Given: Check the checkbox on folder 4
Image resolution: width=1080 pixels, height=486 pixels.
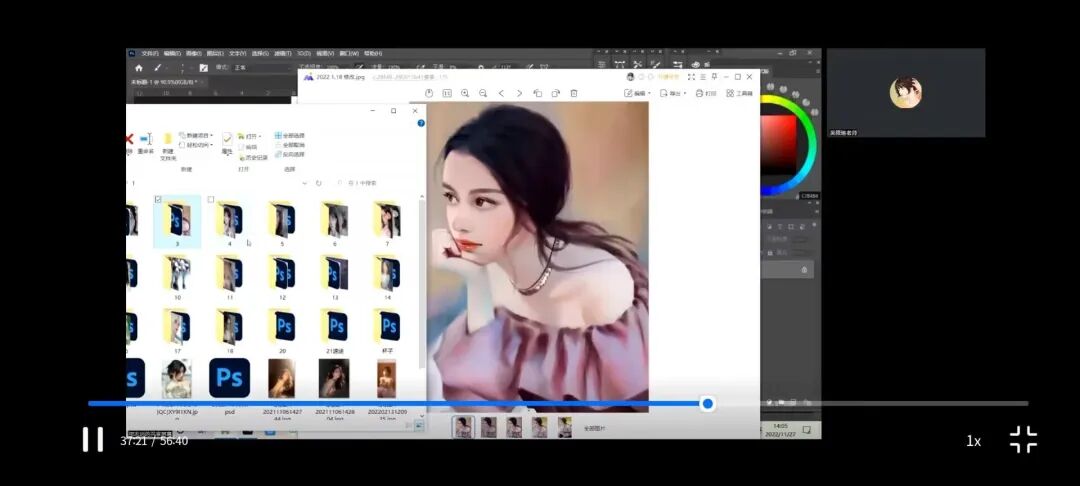Looking at the screenshot, I should (x=211, y=200).
